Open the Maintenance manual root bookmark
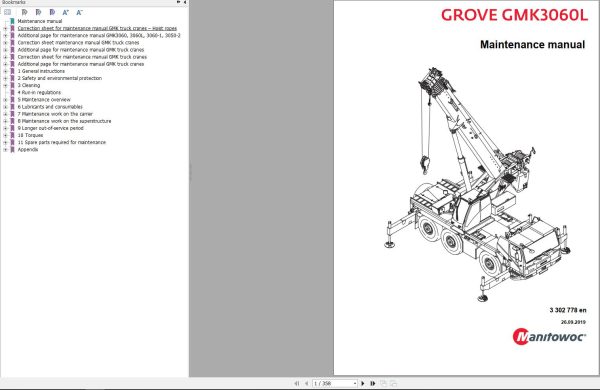 tap(40, 21)
